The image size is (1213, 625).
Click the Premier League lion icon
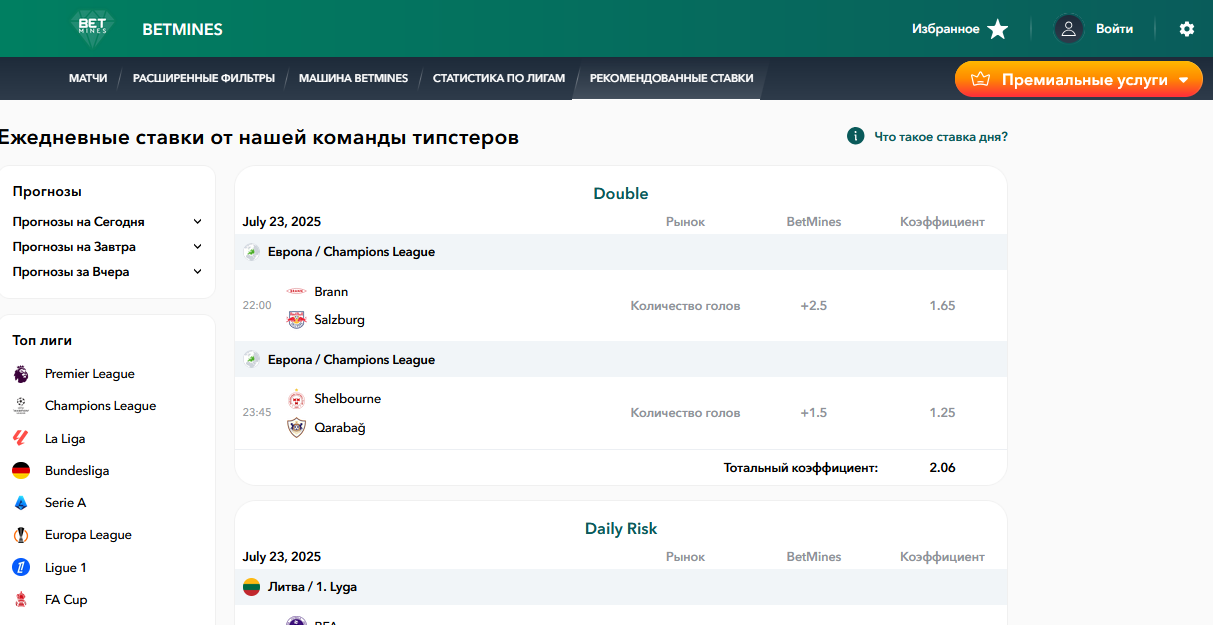pos(21,374)
